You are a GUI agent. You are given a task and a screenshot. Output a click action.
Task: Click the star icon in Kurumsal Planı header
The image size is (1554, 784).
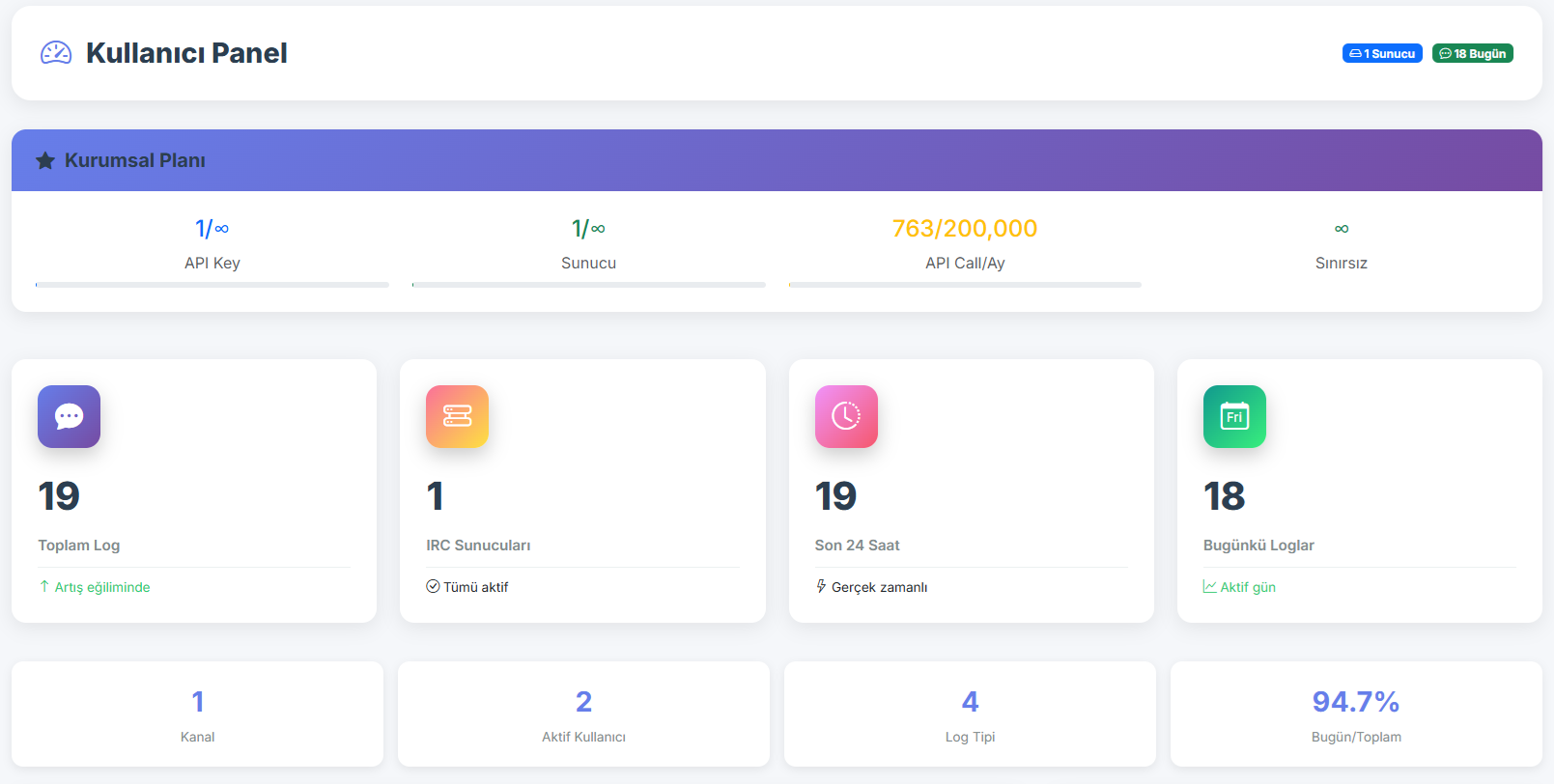[x=45, y=161]
